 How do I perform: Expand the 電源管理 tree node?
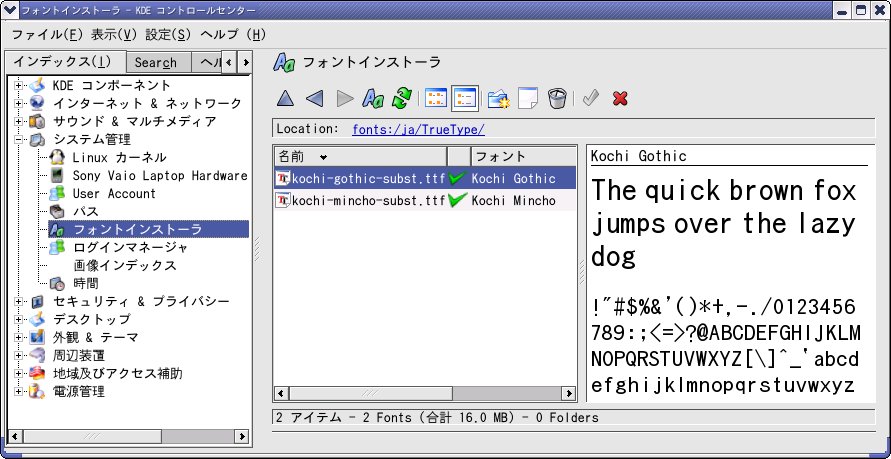tap(19, 391)
